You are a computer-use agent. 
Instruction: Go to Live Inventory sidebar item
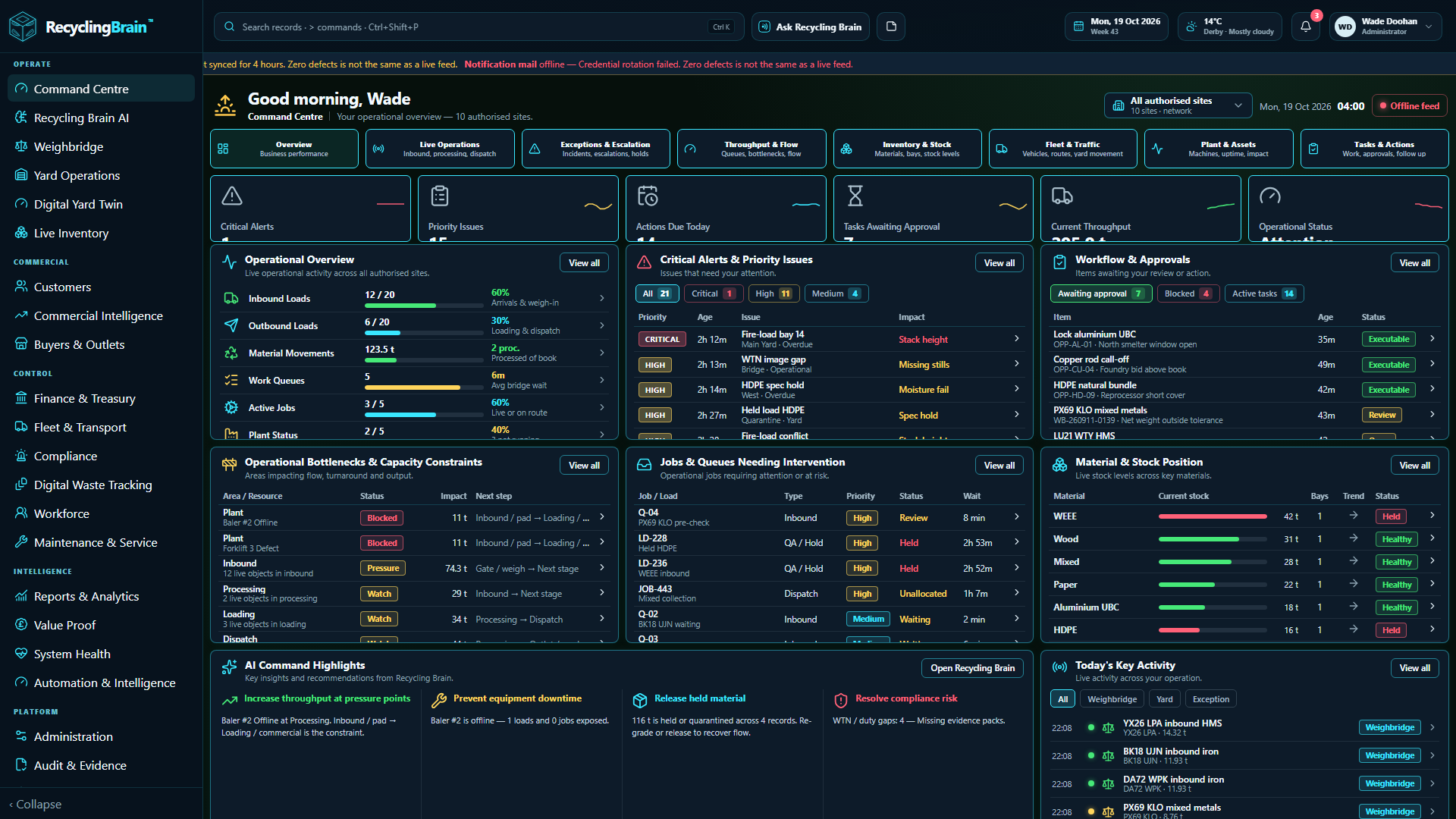101,233
